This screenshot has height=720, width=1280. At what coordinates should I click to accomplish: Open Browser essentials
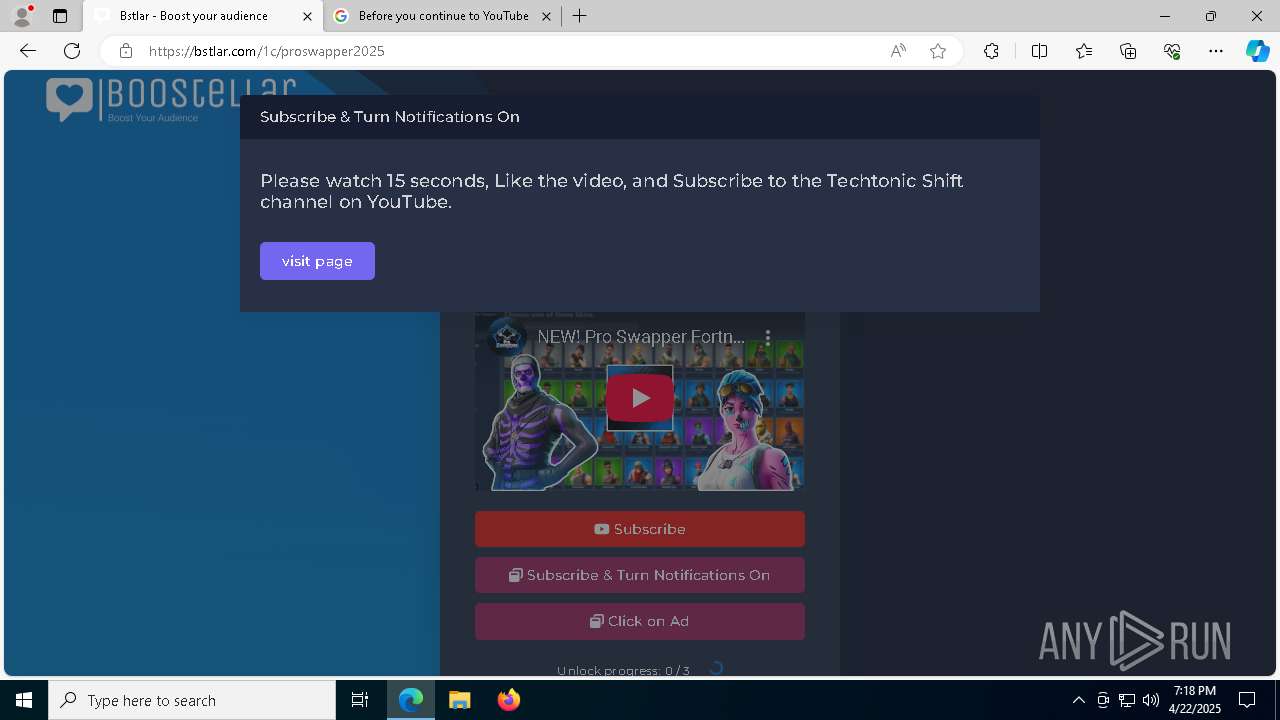coord(1172,51)
